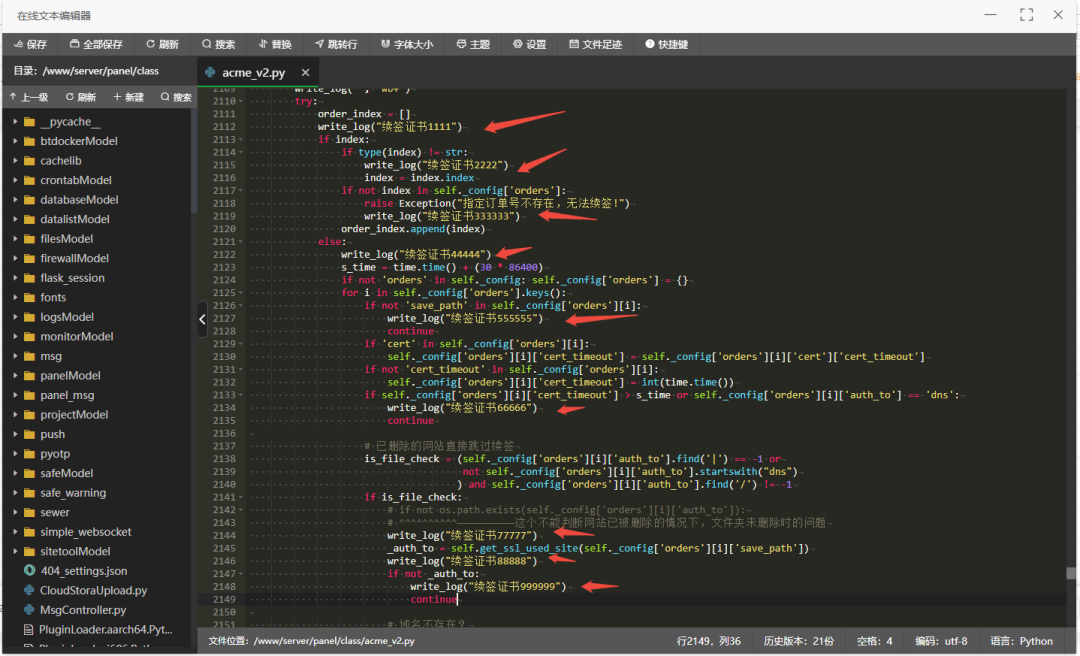Screen dimensions: 1080x656
Task: Open 字体大小 (Font size) option
Action: click(x=407, y=44)
